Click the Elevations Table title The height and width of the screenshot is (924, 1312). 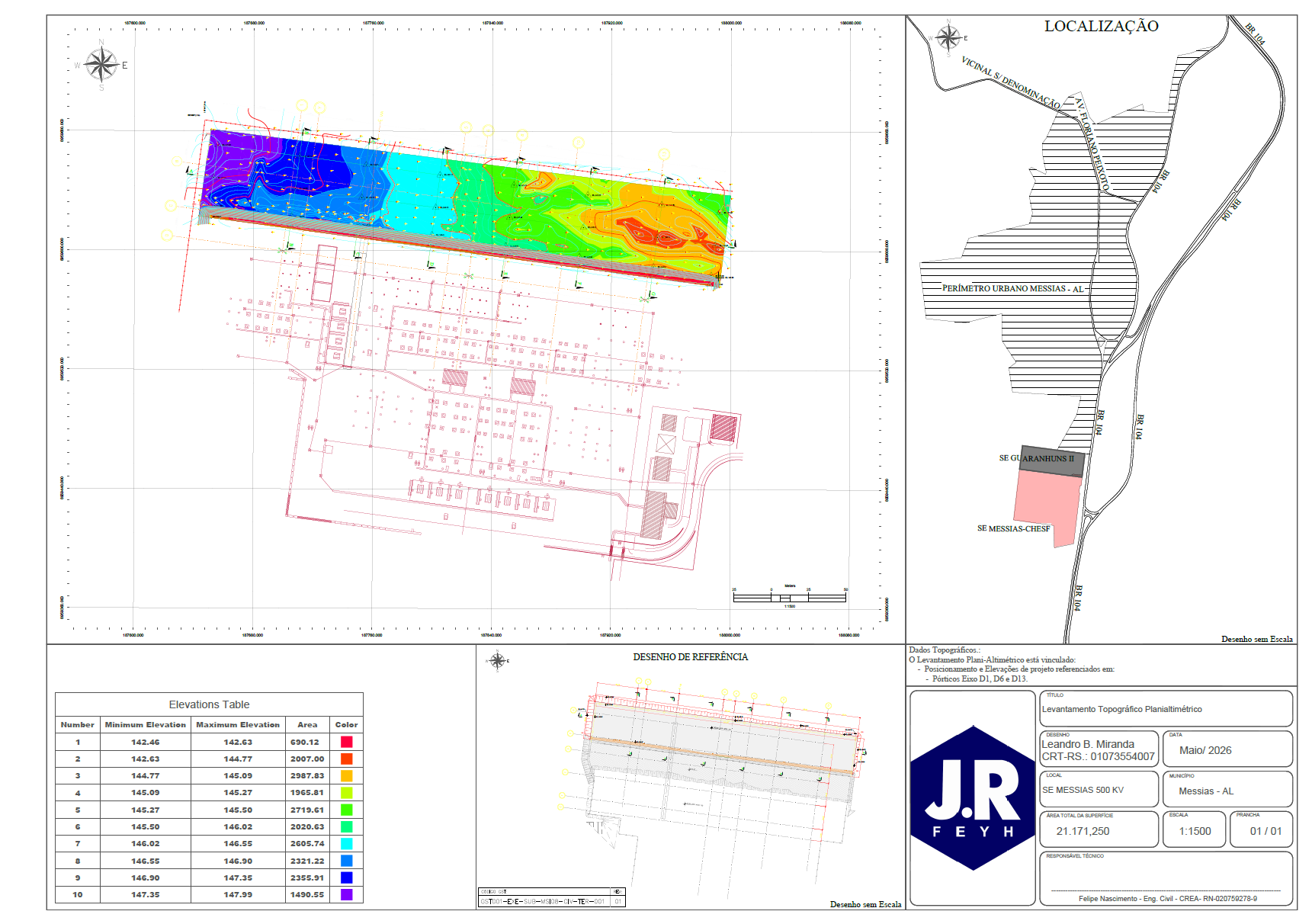(x=209, y=704)
